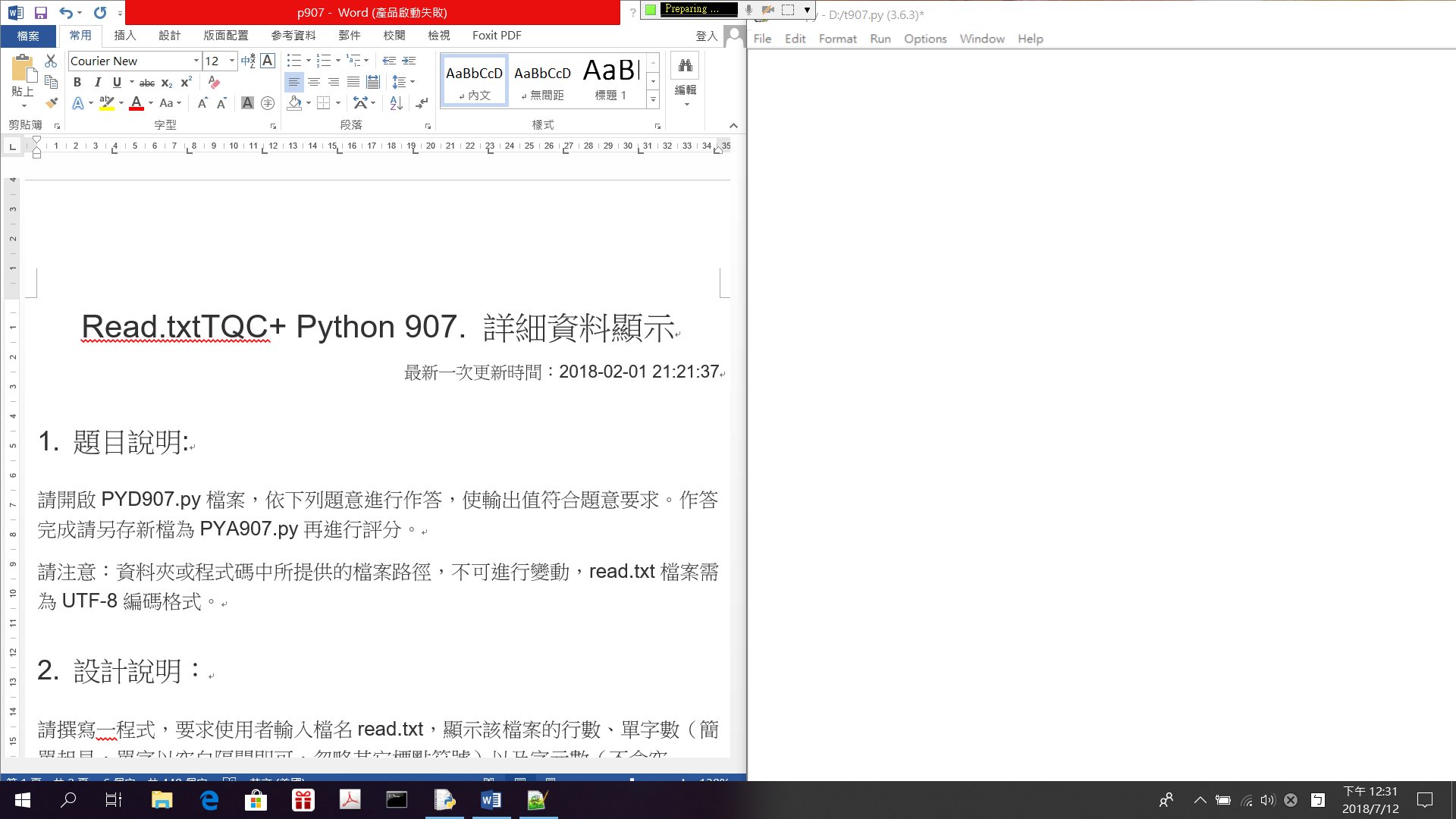Click the enclosed character circle icon
The width and height of the screenshot is (1456, 819).
[x=268, y=102]
